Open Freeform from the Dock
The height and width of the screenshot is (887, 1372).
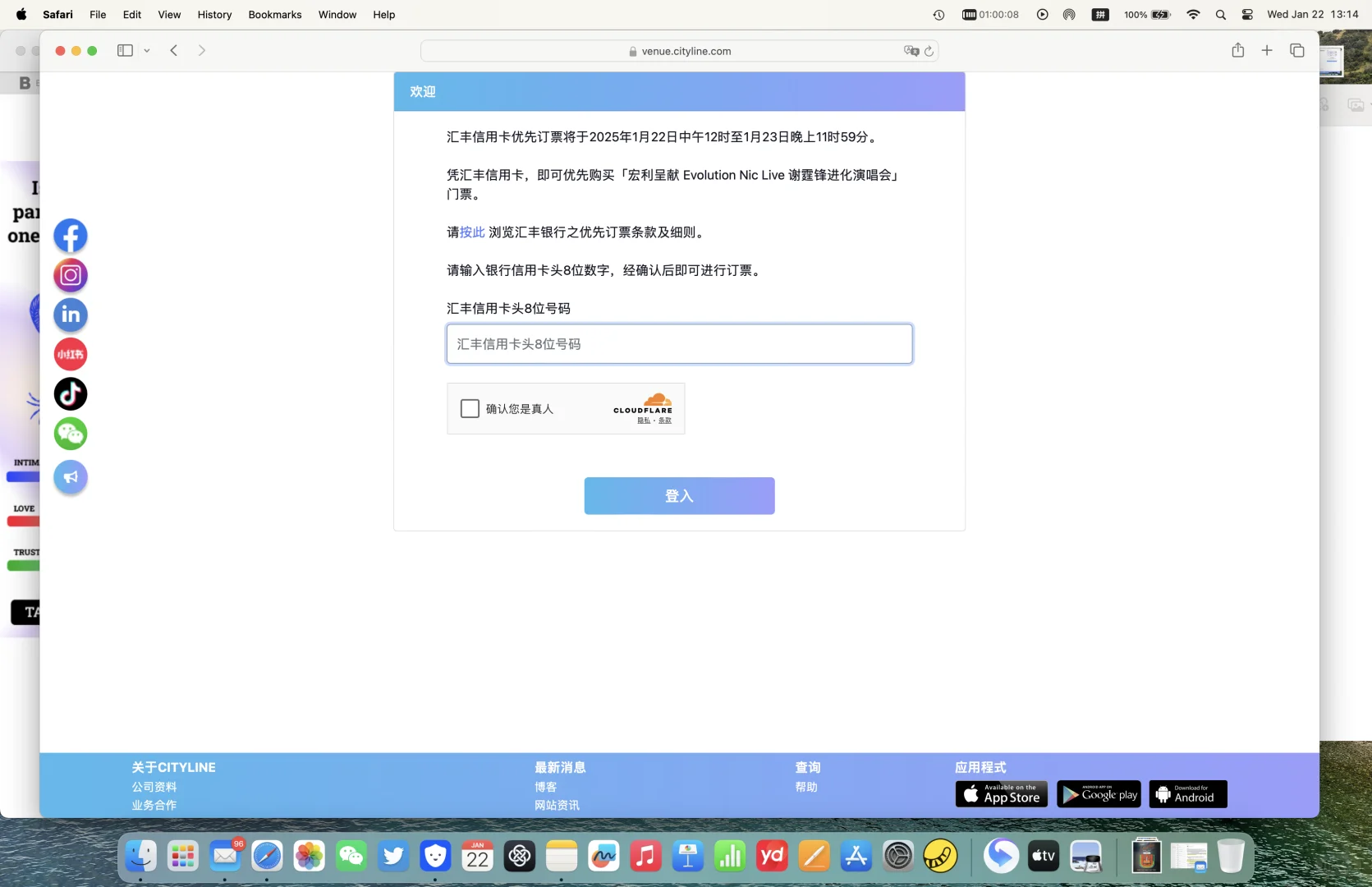click(603, 857)
